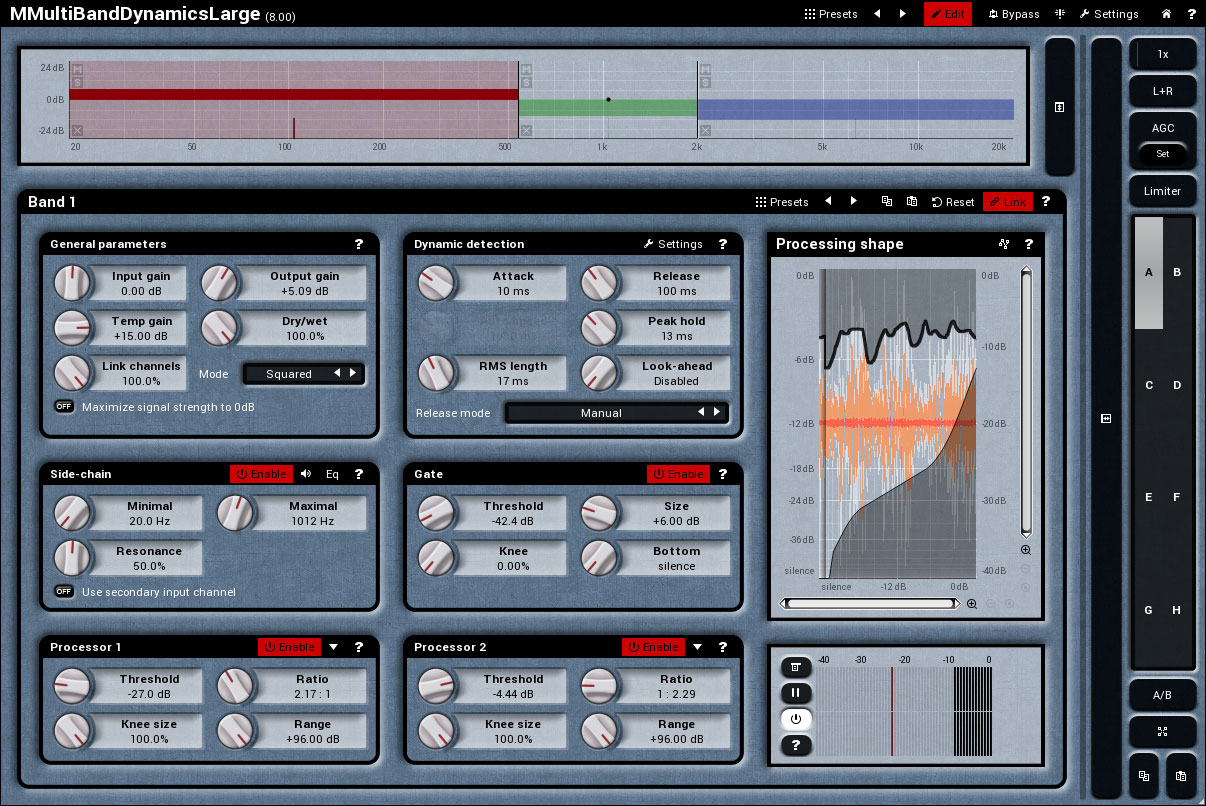Viewport: 1206px width, 806px height.
Task: Open General parameters help icon
Action: pos(359,244)
